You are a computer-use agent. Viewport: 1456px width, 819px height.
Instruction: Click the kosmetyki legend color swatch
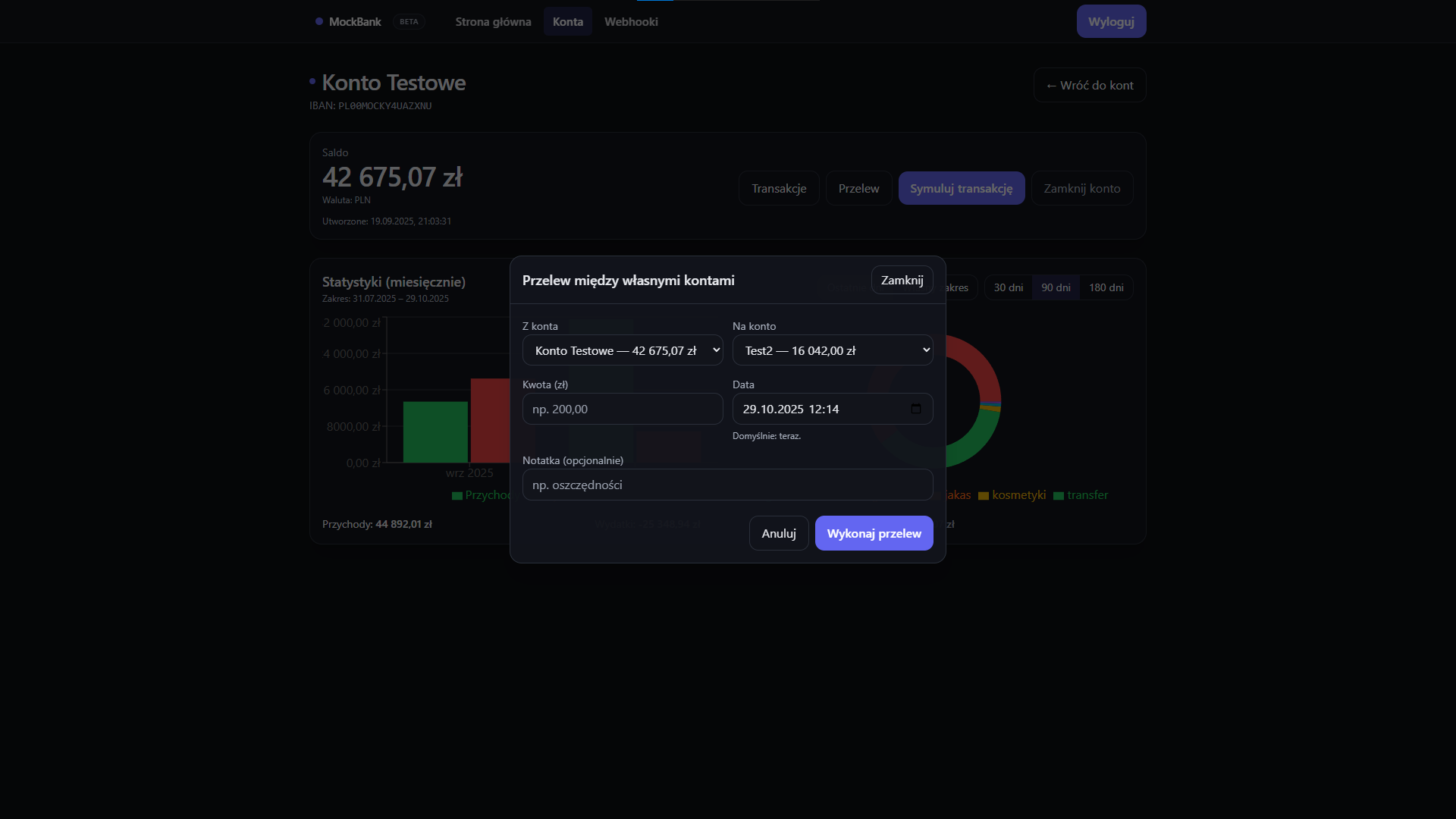point(984,496)
